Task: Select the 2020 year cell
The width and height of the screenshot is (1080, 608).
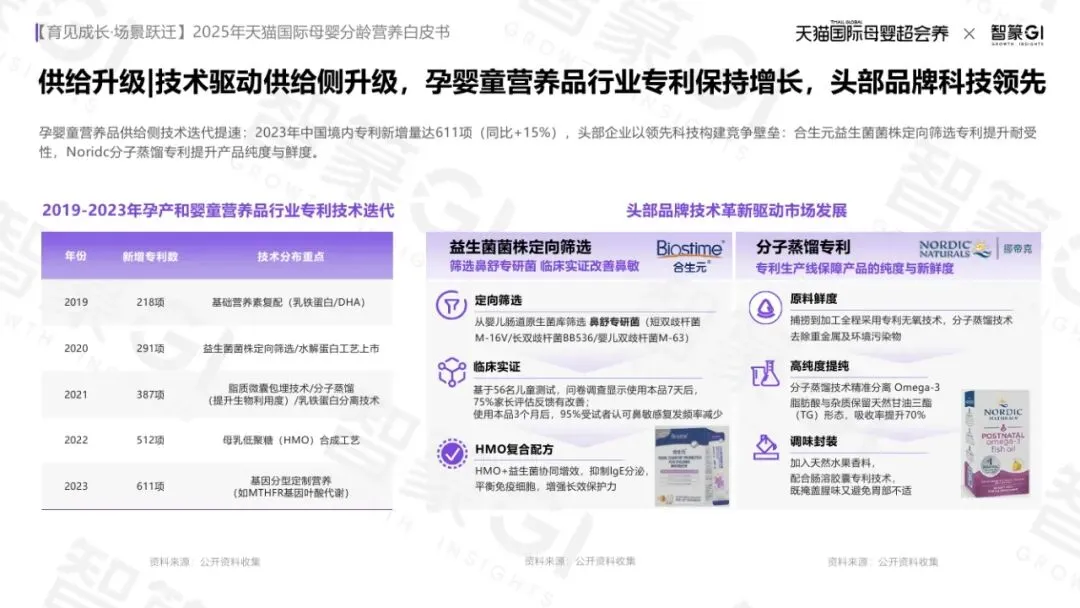Action: (76, 348)
